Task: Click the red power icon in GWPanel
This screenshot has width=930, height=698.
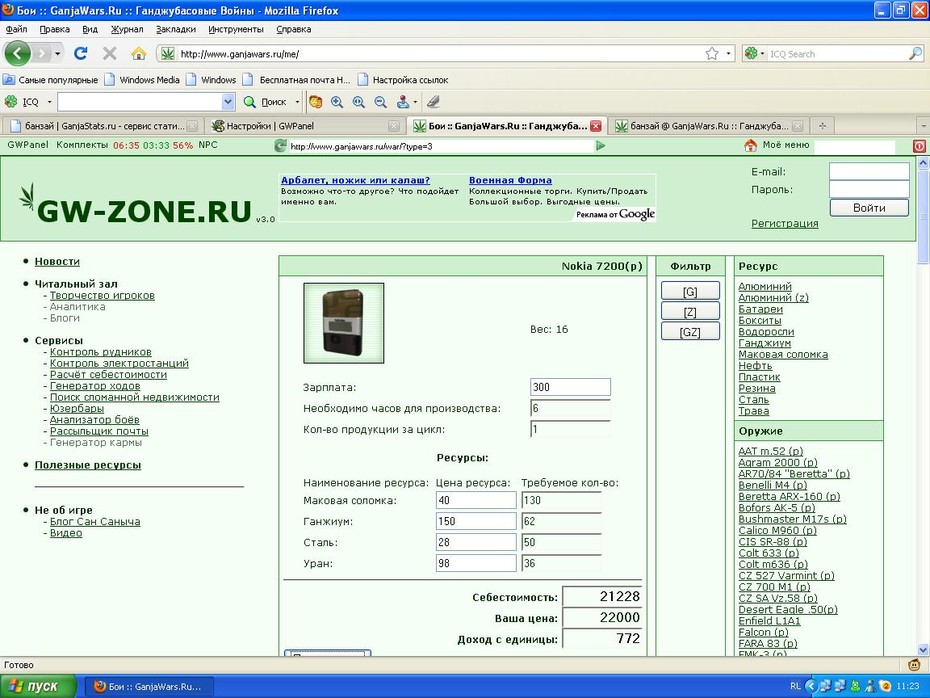Action: coord(919,146)
